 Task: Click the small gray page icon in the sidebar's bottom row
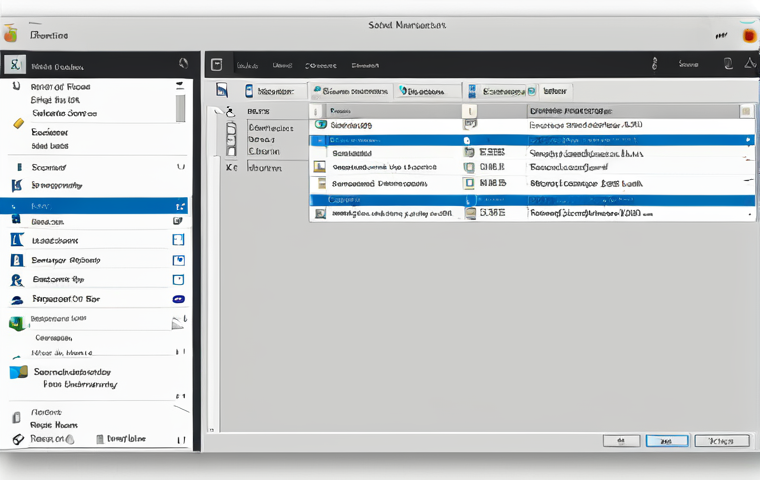pyautogui.click(x=100, y=439)
